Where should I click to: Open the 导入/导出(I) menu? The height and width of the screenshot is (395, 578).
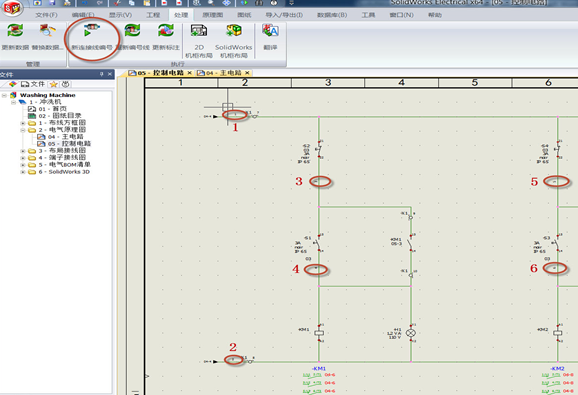[x=284, y=15]
